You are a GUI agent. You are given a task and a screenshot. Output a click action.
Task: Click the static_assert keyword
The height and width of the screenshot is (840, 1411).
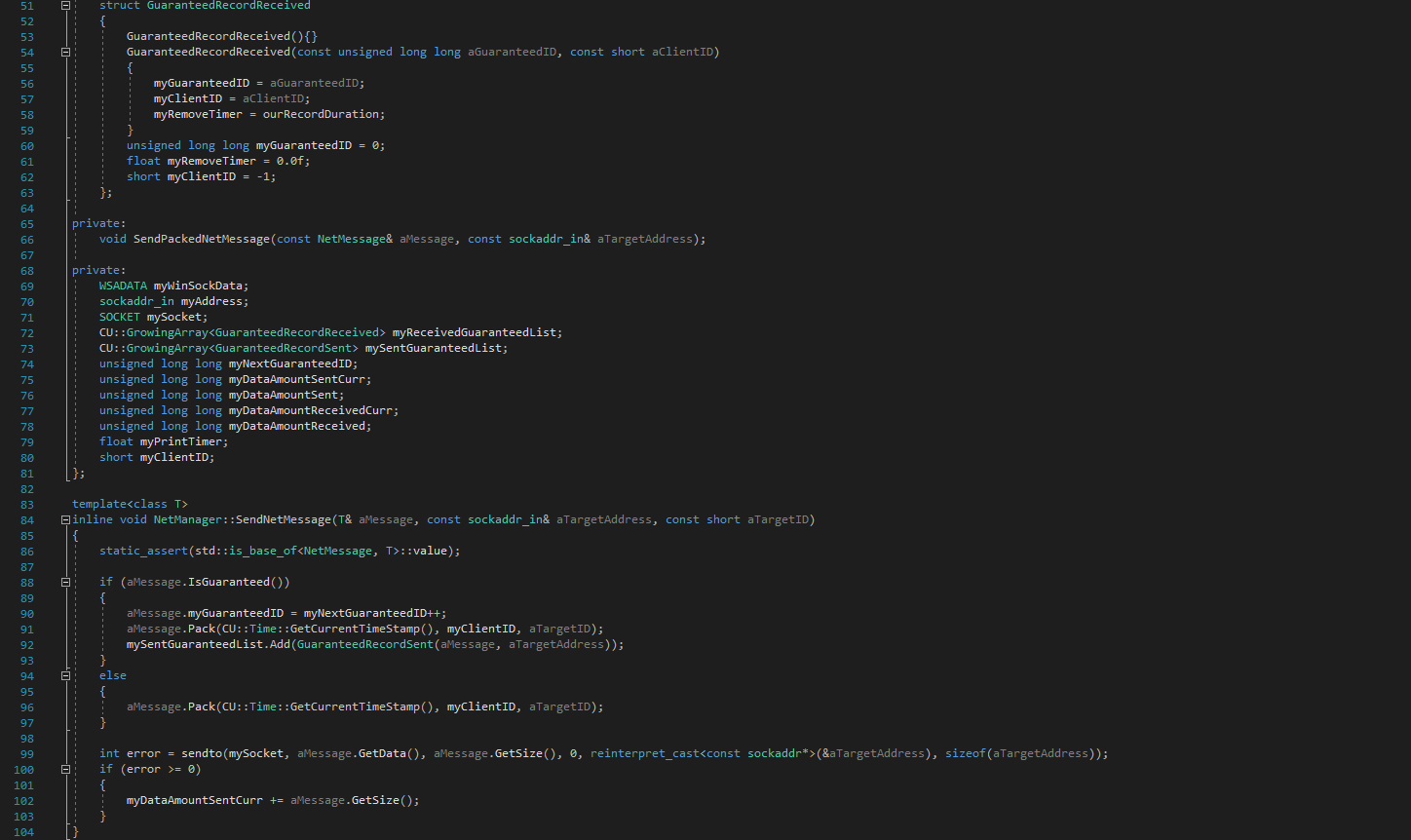pos(143,551)
